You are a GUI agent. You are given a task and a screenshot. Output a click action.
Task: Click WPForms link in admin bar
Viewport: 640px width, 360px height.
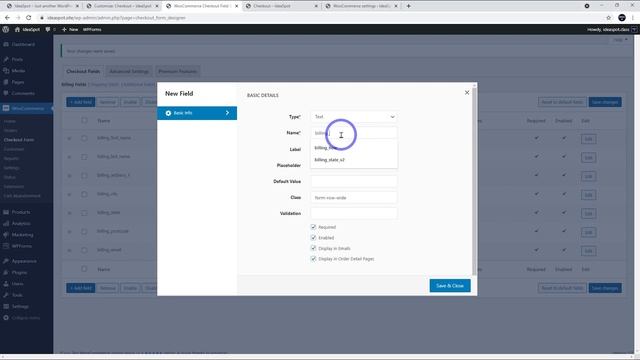[92, 29]
